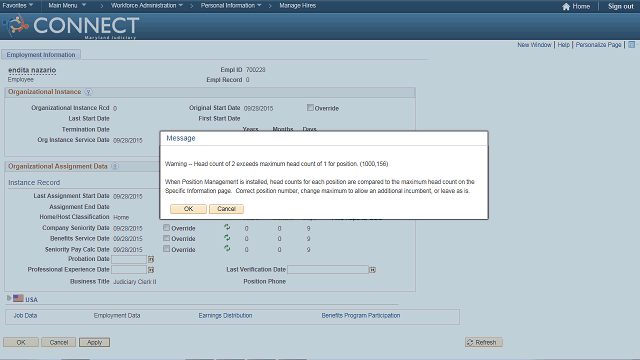
Task: Toggle Benefits Service Date Override checkbox
Action: click(x=167, y=238)
